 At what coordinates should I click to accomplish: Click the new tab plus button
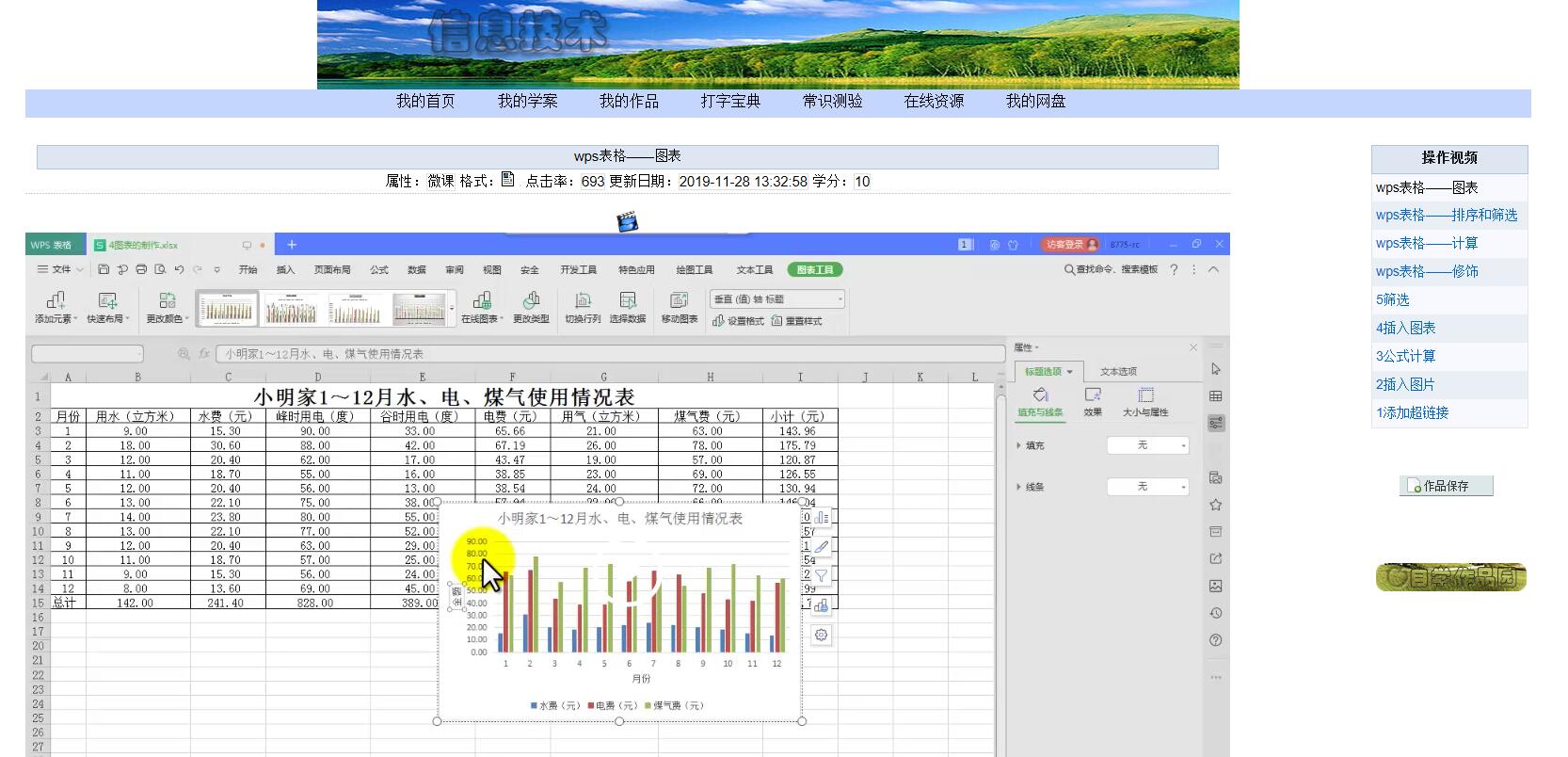click(292, 245)
